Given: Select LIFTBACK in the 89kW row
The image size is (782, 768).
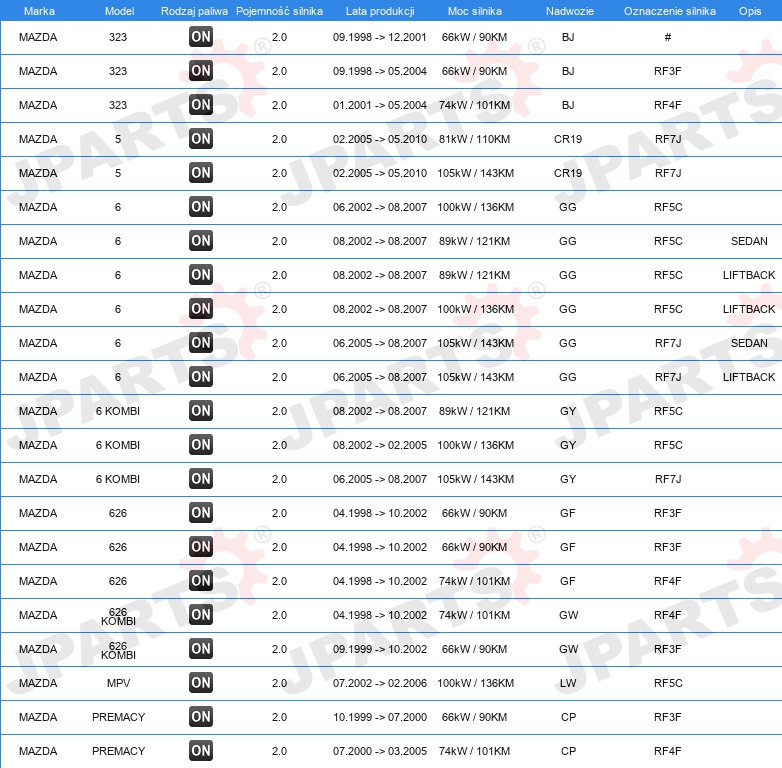Looking at the screenshot, I should tap(749, 275).
